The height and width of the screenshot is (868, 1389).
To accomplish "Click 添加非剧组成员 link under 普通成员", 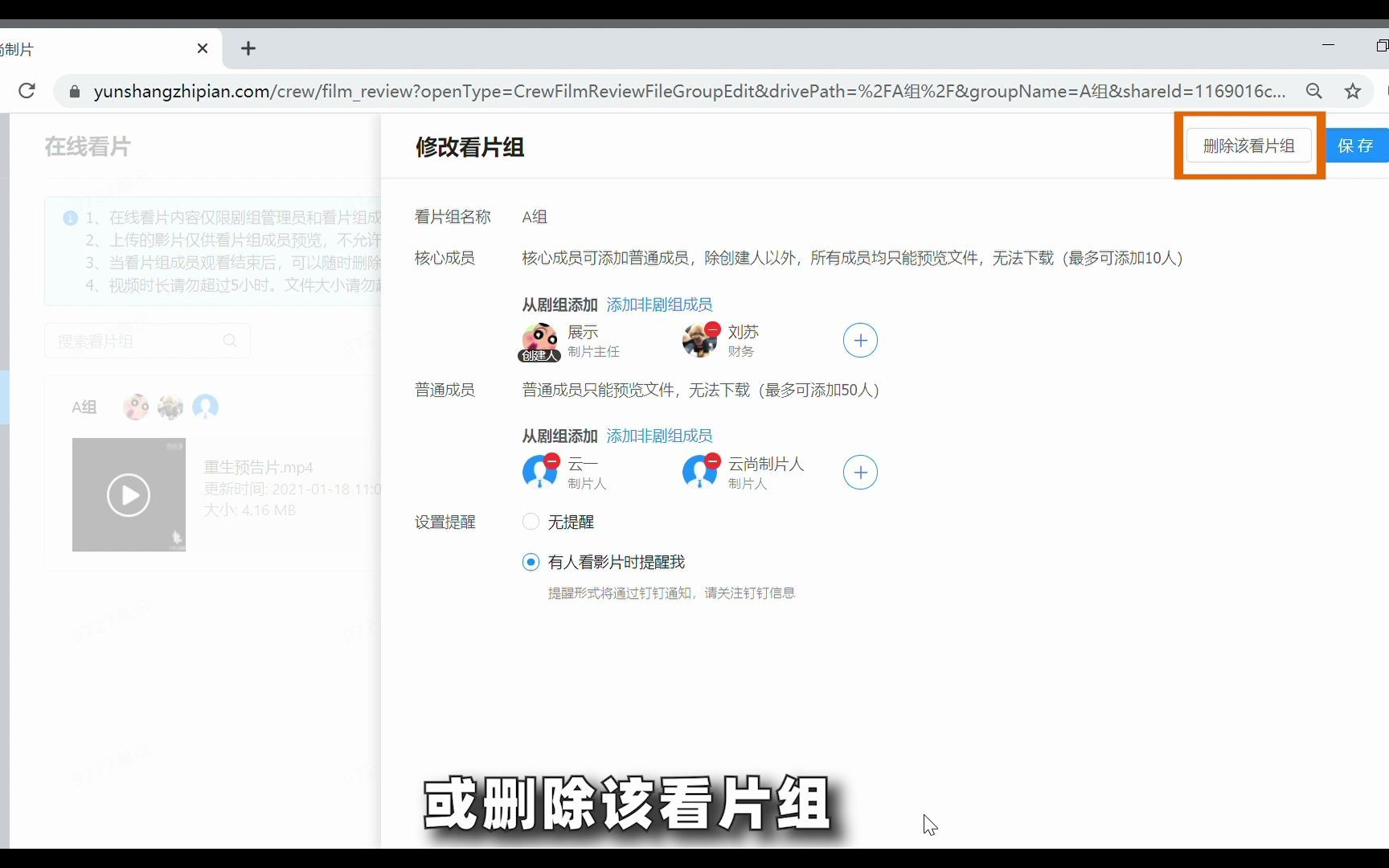I will 659,436.
